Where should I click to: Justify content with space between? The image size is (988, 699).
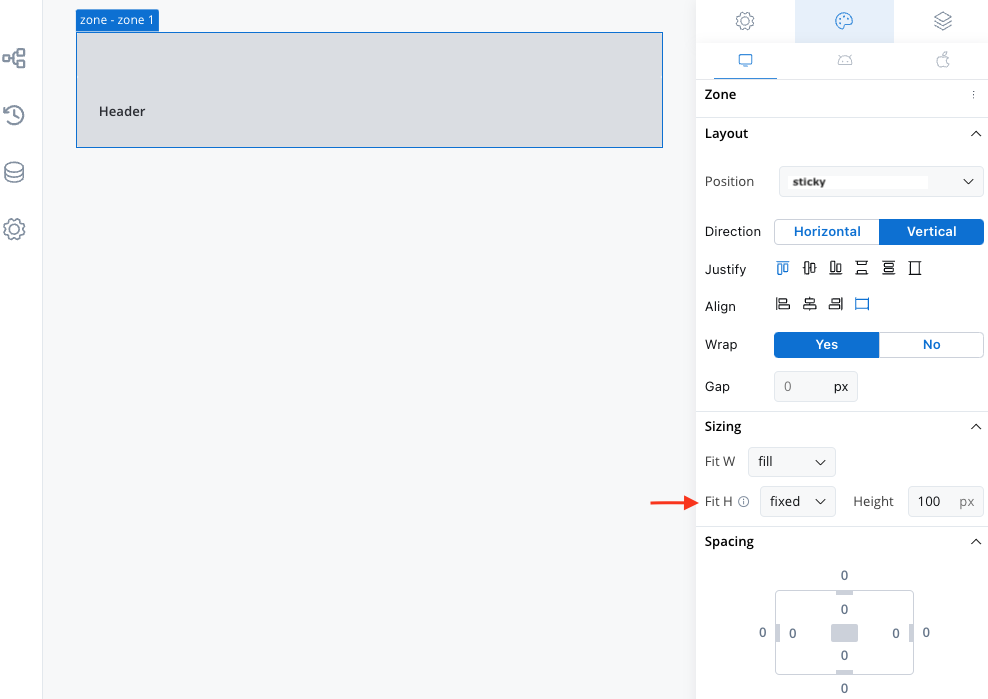click(861, 269)
